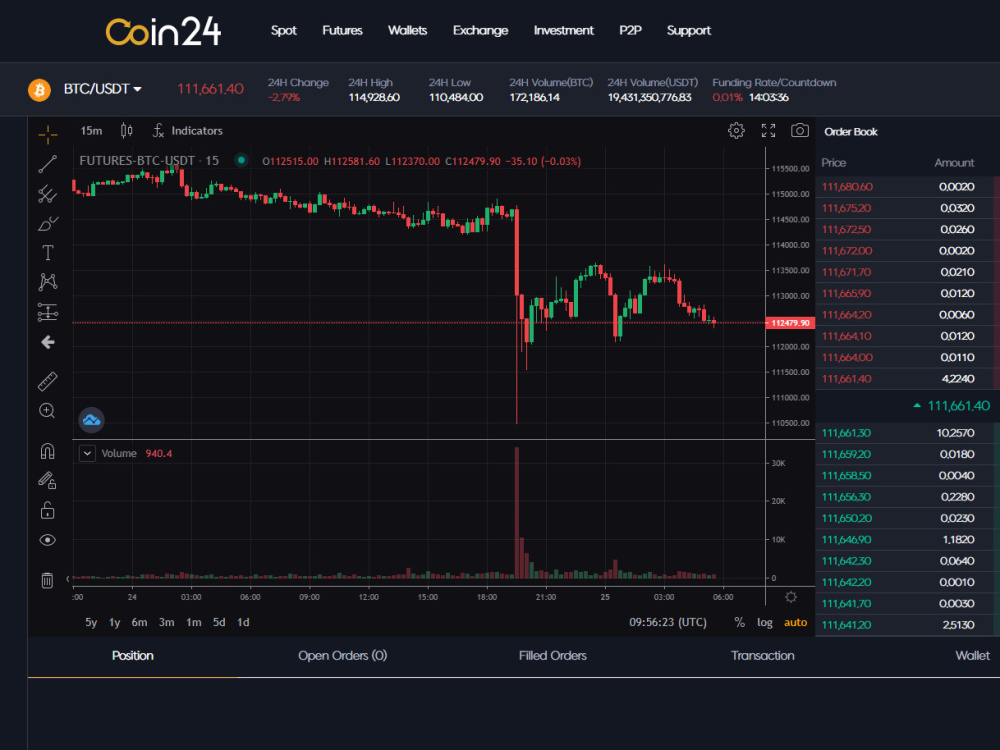Pick the brush drawing tool

[48, 224]
